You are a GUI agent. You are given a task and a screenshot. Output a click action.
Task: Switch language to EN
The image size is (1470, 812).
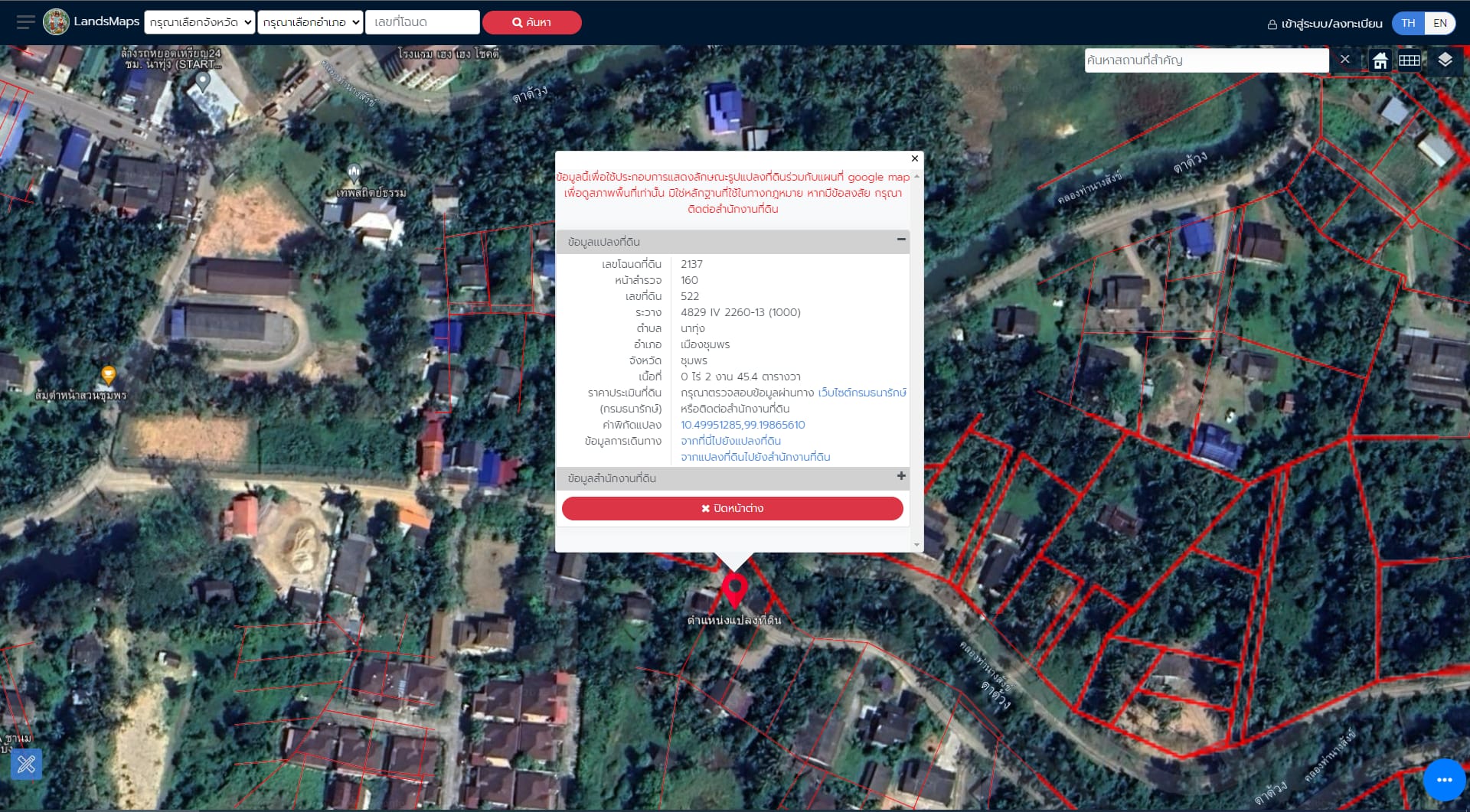1440,23
